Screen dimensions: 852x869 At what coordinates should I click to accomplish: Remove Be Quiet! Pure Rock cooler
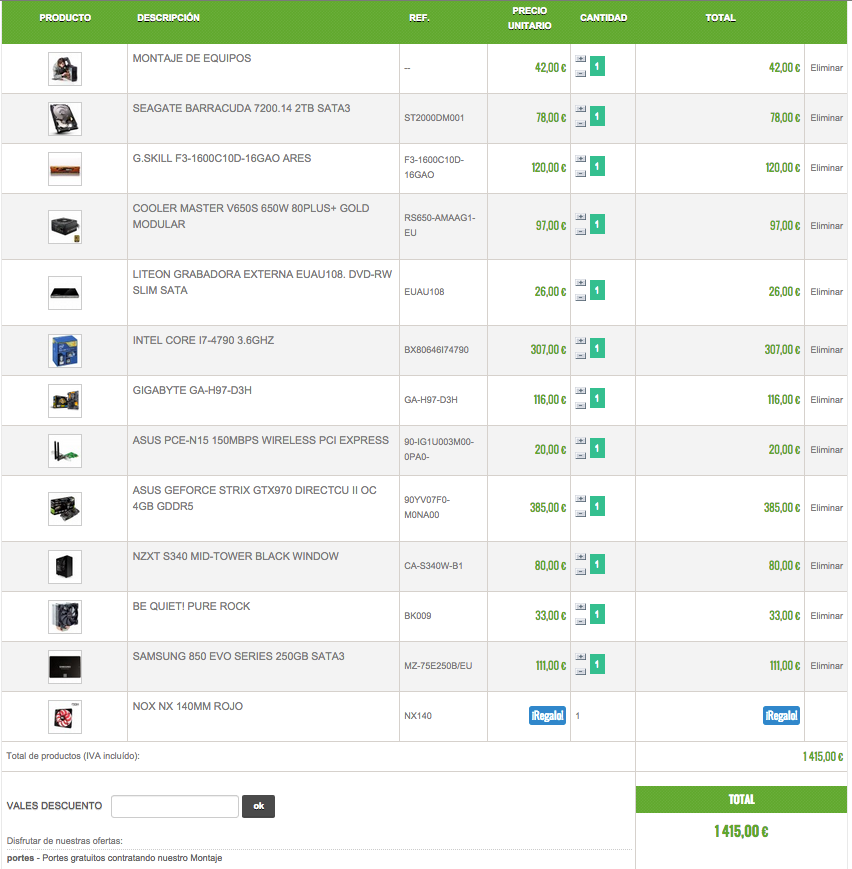[x=826, y=616]
